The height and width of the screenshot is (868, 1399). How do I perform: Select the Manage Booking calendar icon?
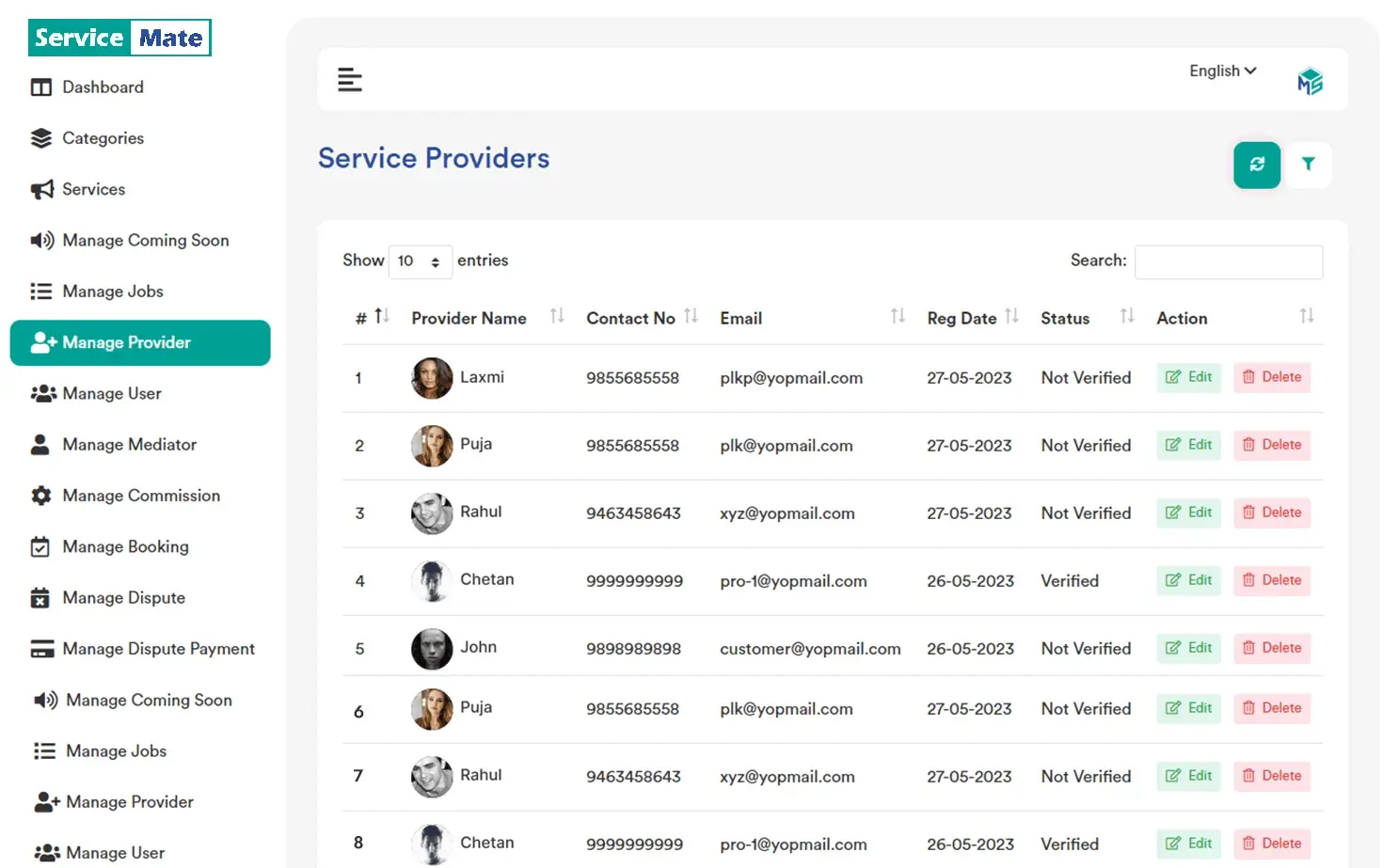click(x=41, y=546)
